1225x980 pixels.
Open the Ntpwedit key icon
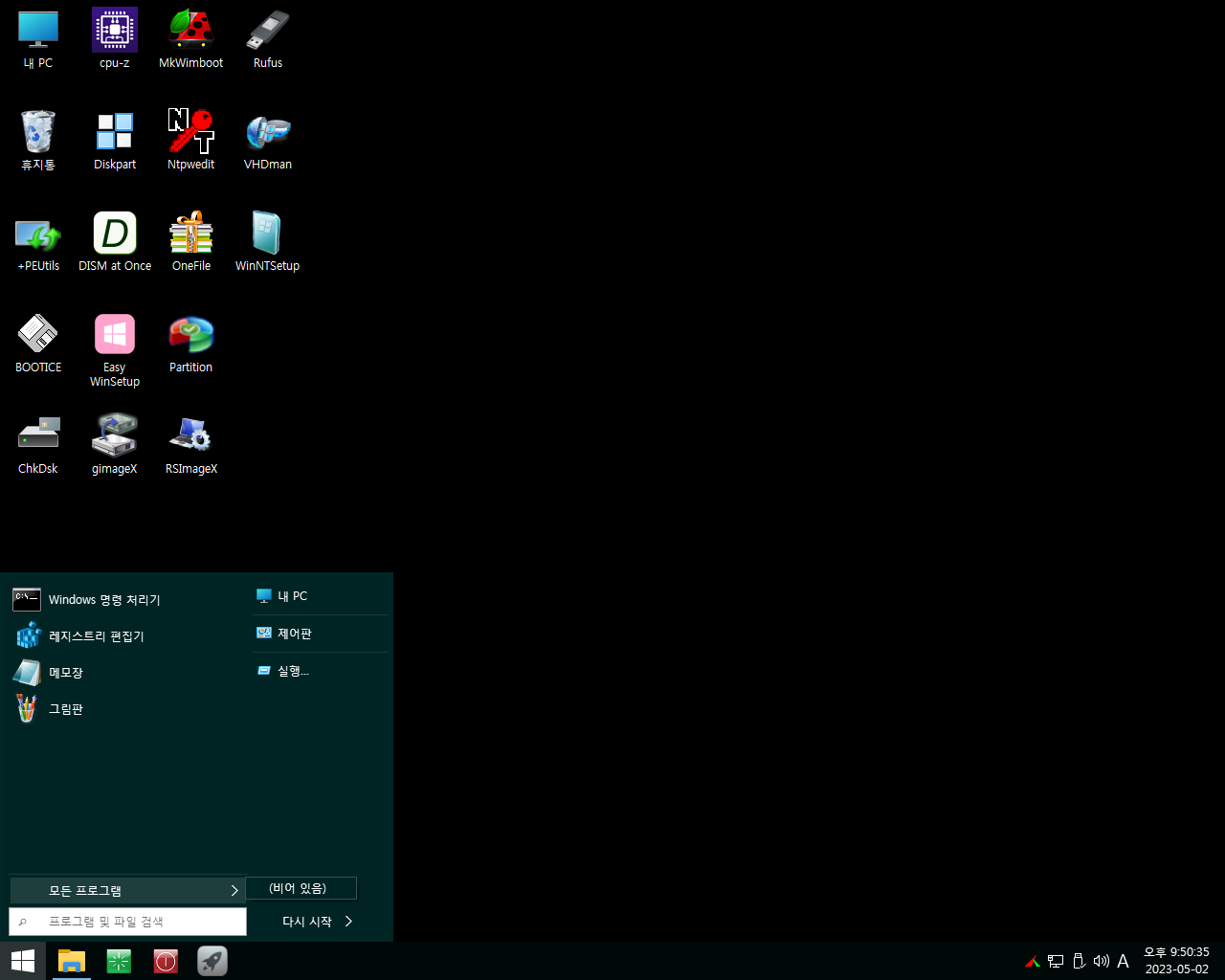191,141
